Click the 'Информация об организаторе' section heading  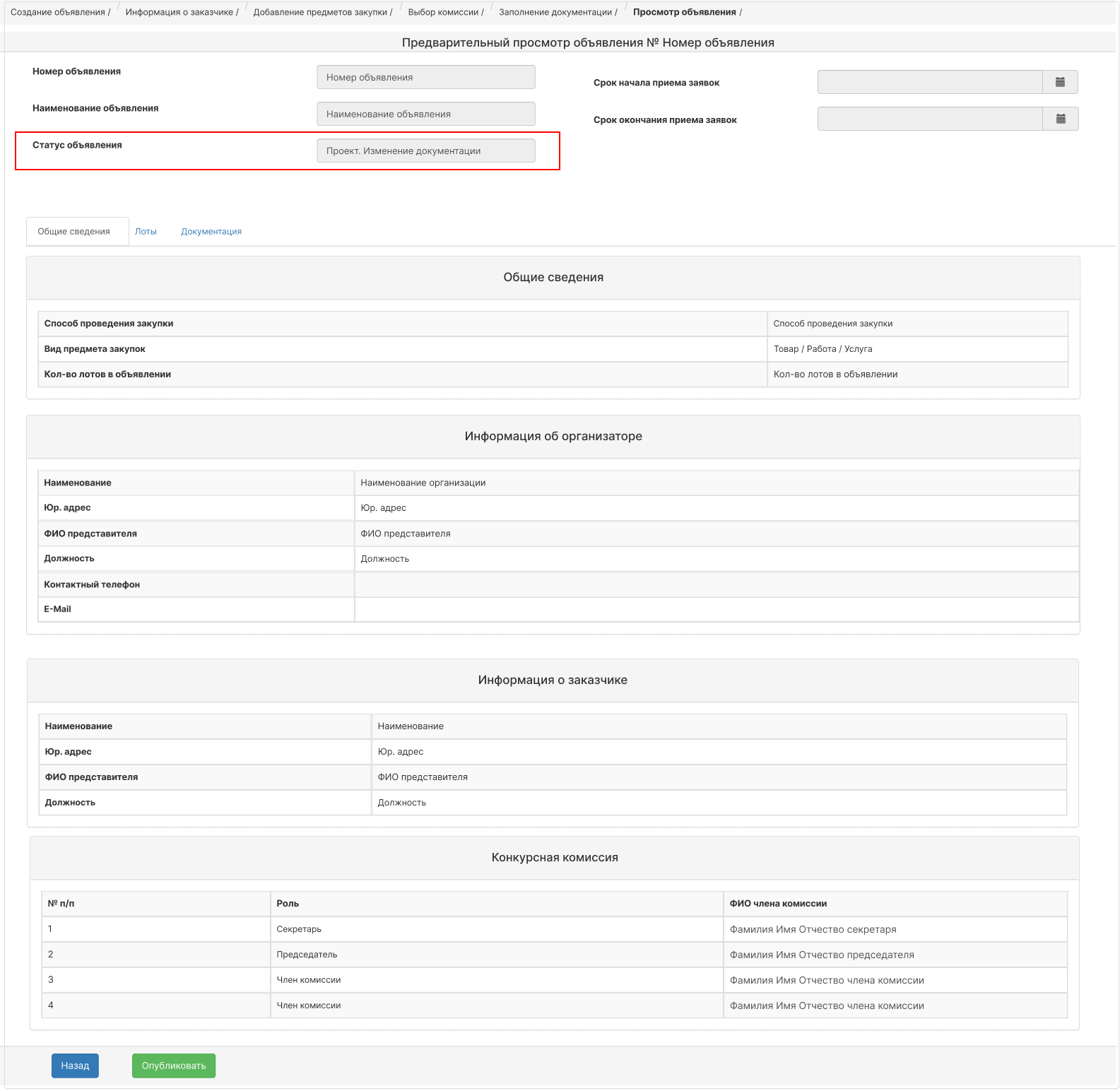click(x=553, y=436)
